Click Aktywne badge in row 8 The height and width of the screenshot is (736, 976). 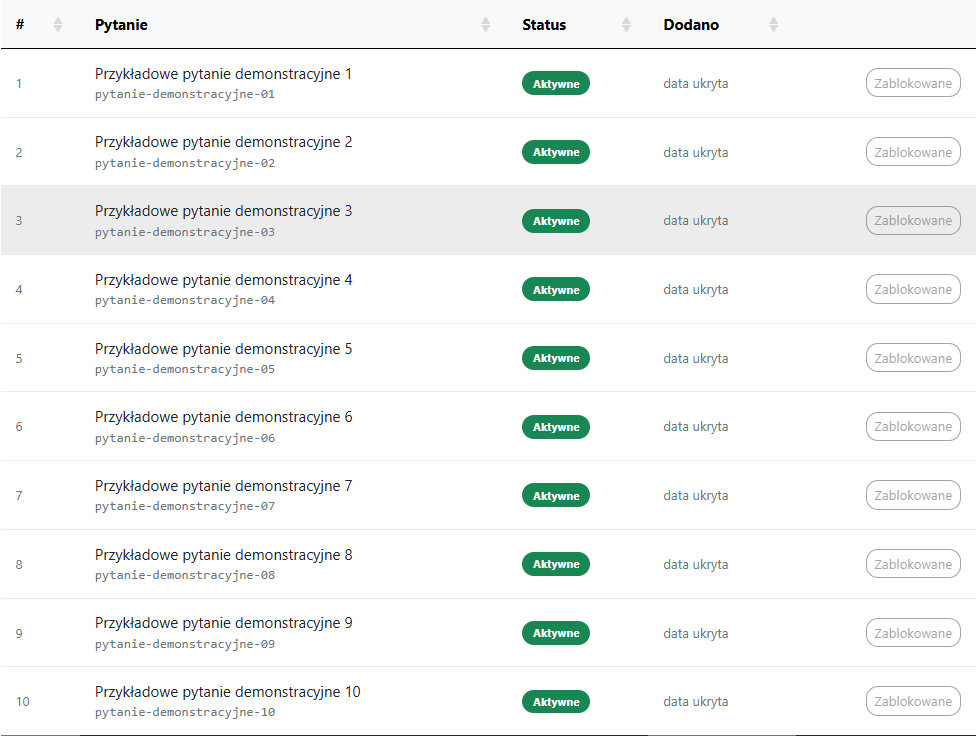click(556, 564)
